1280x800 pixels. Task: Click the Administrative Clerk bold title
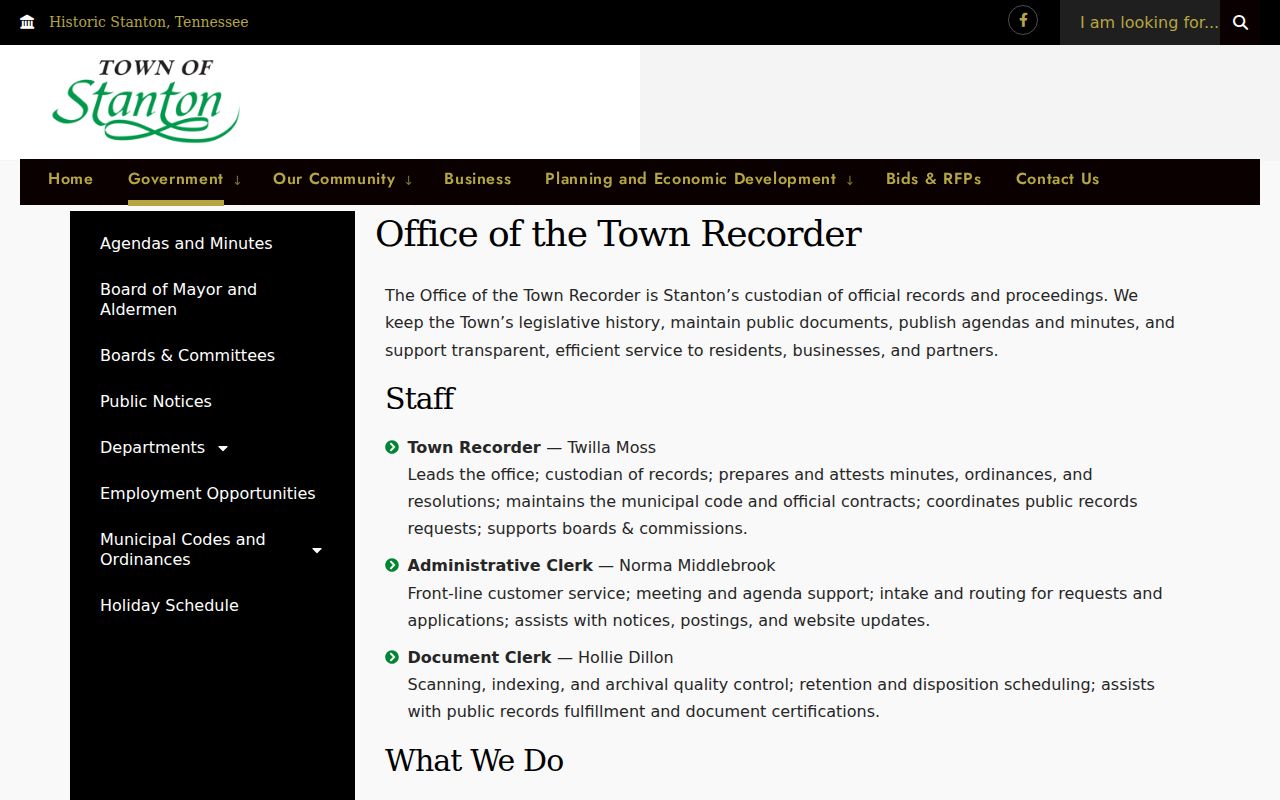point(500,565)
